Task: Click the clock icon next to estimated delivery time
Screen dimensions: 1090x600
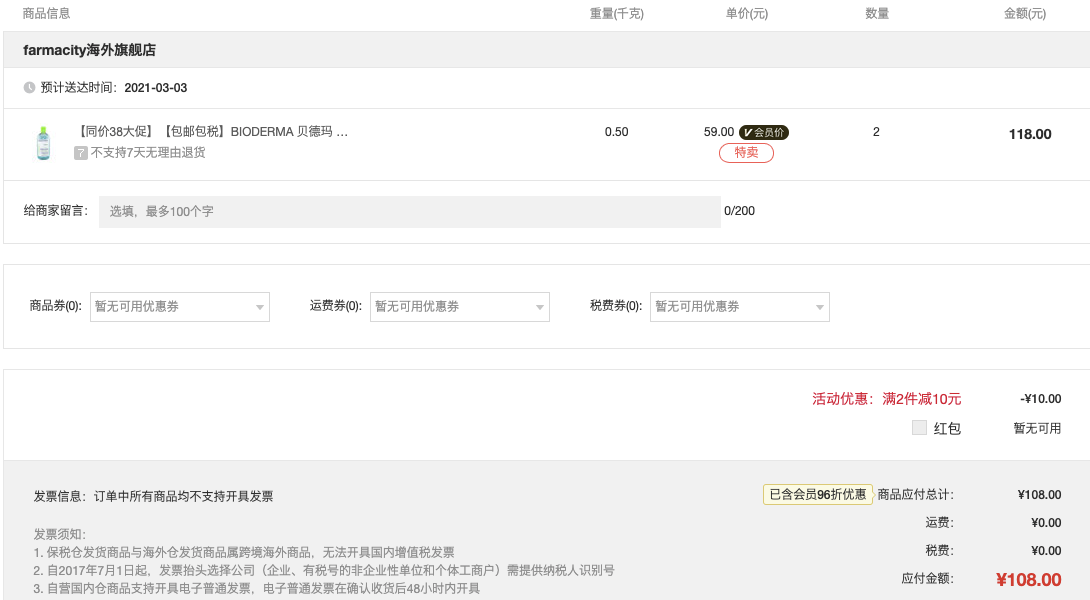Action: point(29,88)
